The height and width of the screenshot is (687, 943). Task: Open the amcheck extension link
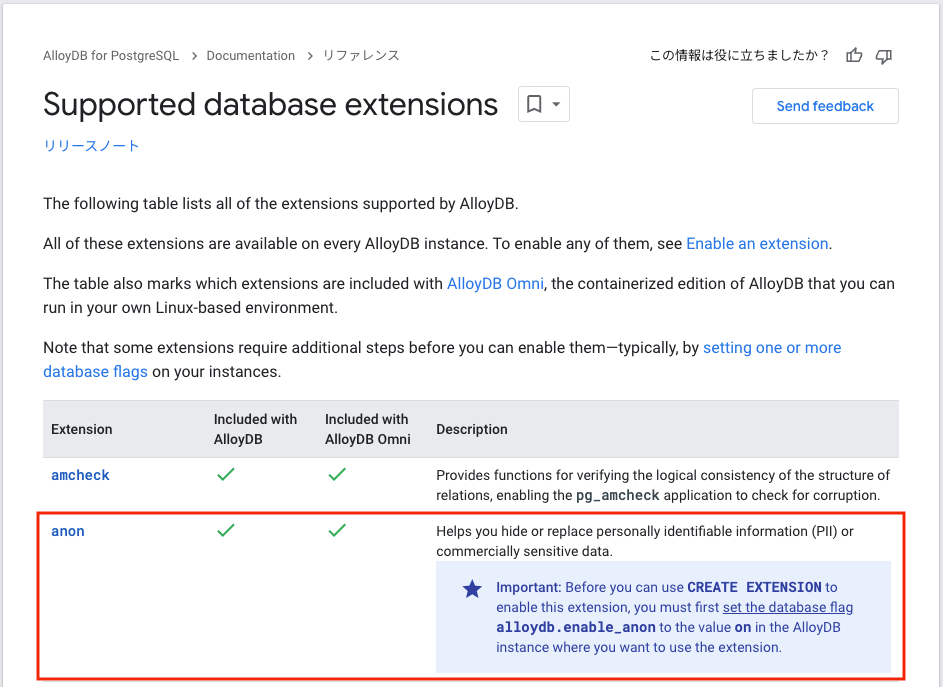click(x=80, y=475)
